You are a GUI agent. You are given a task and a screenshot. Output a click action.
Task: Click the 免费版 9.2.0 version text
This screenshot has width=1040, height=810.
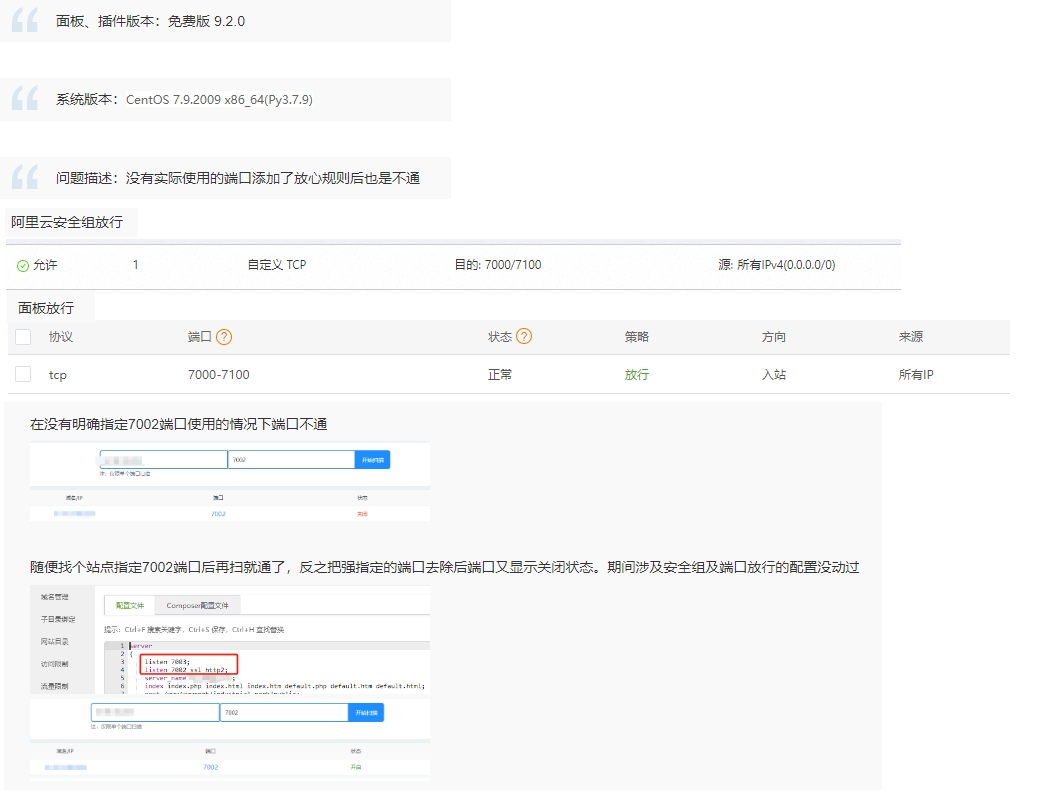point(206,21)
